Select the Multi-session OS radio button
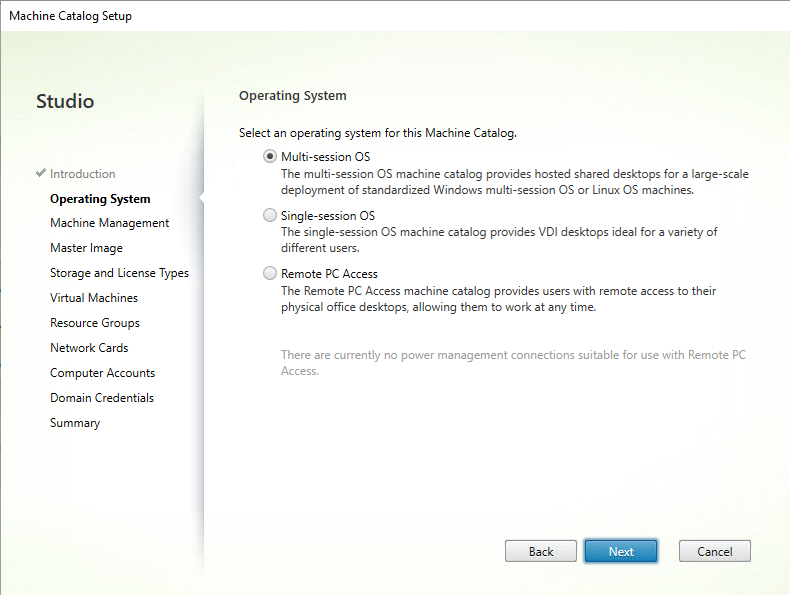This screenshot has width=790, height=595. click(270, 157)
